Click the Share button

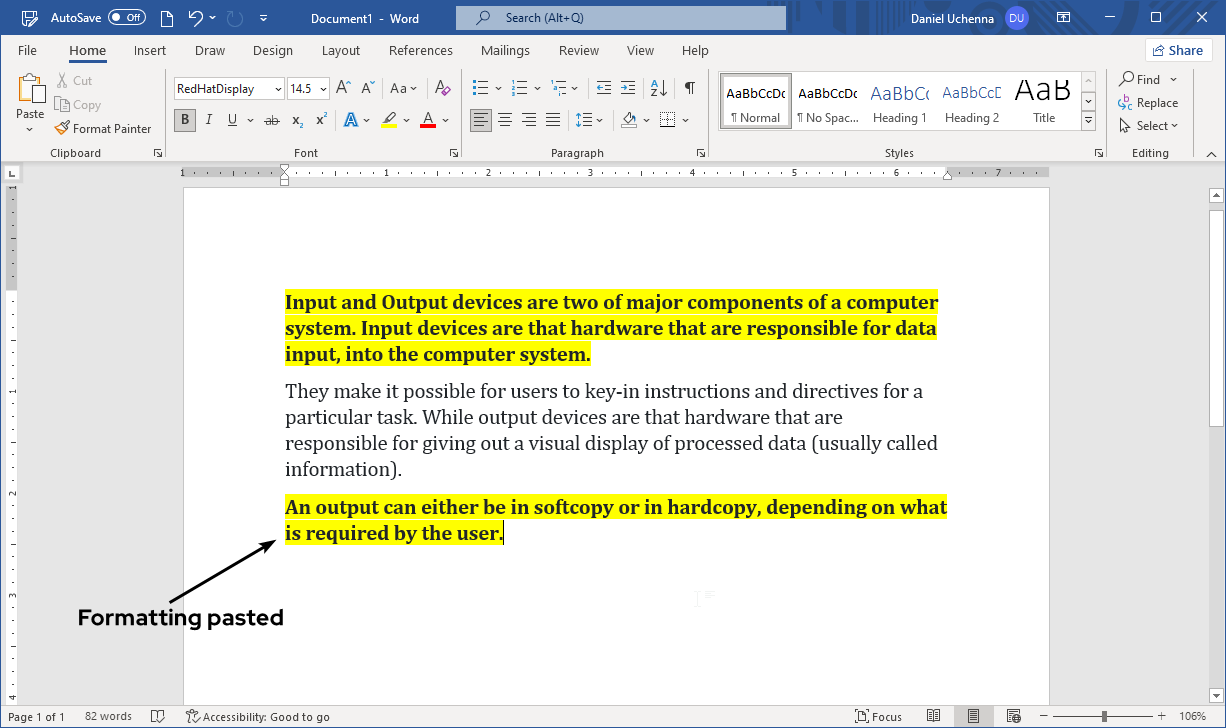(1178, 50)
